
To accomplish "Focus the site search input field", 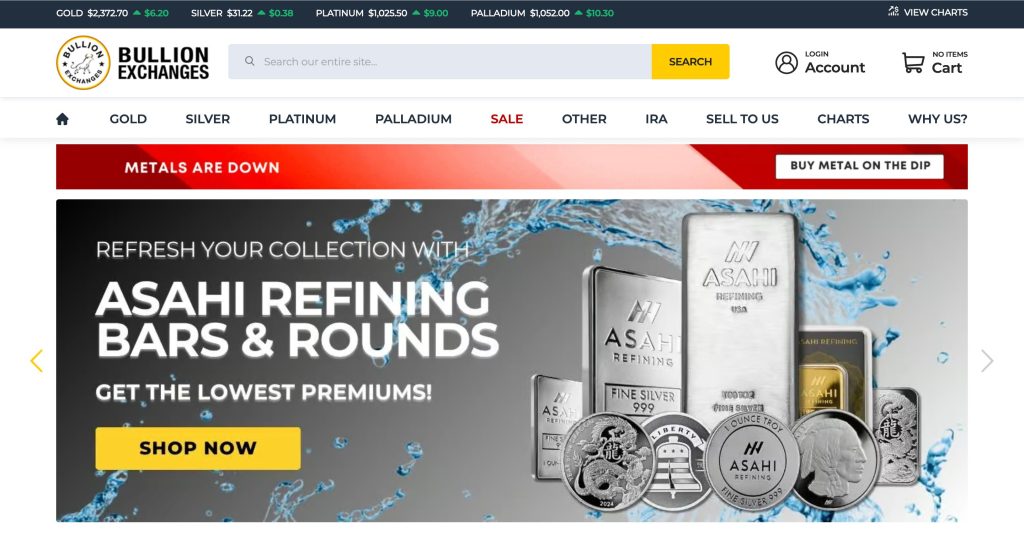I will [x=440, y=61].
